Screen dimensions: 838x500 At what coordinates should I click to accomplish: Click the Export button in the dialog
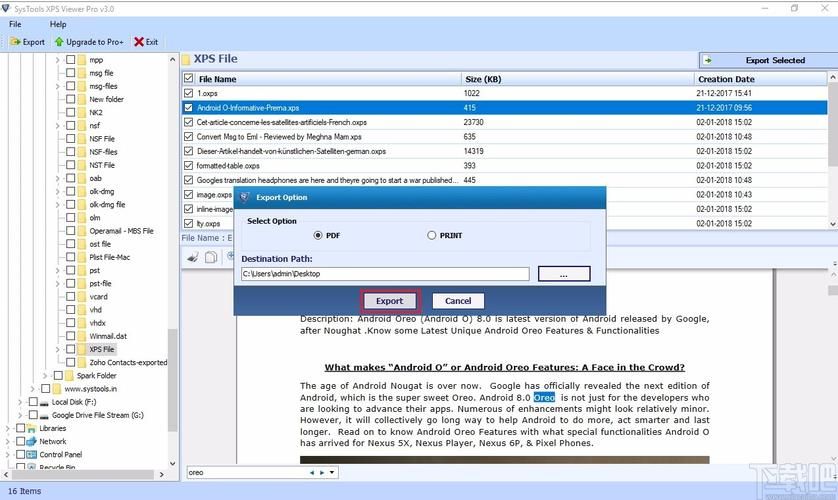[390, 301]
